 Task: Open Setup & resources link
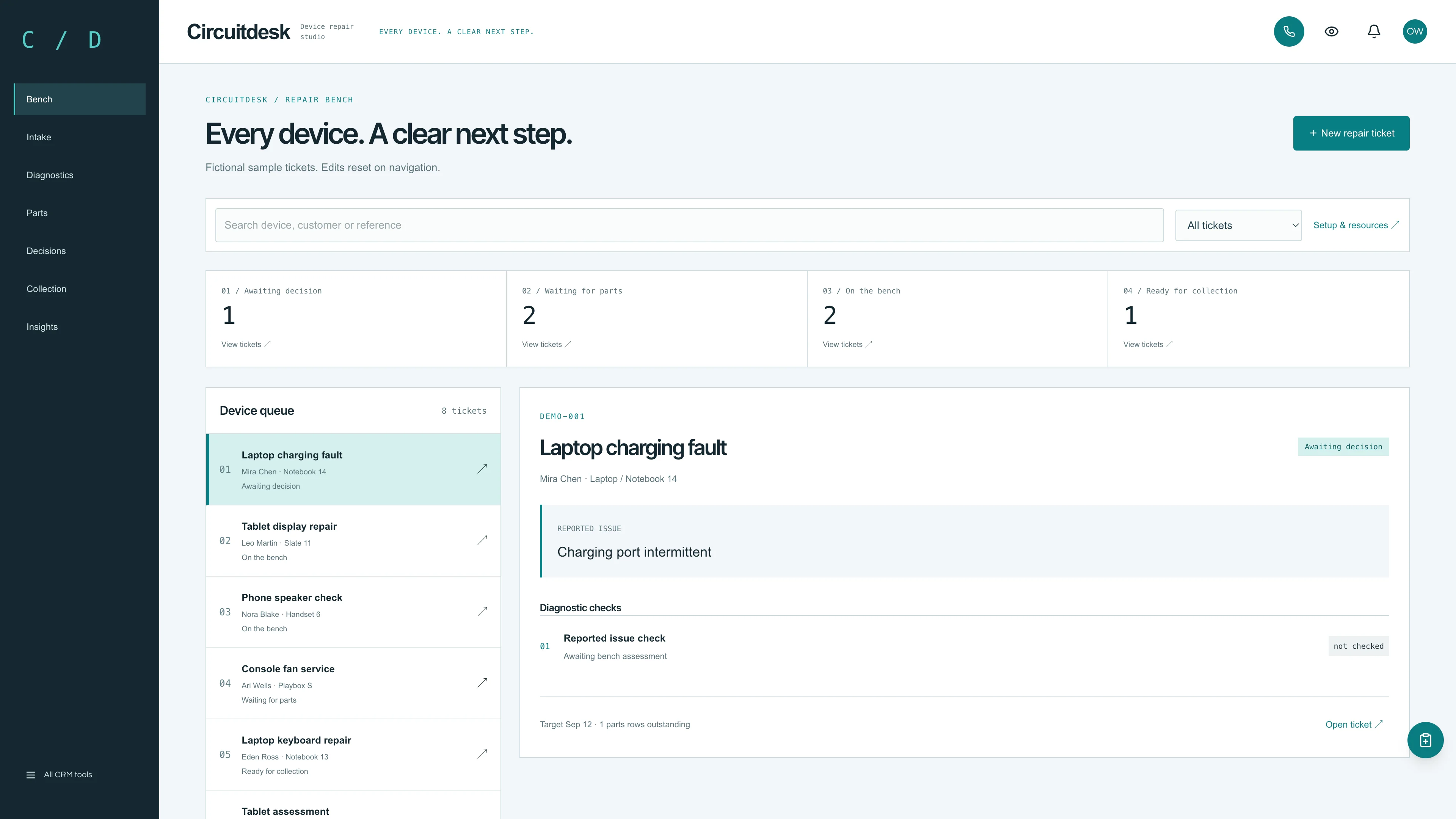1356,225
